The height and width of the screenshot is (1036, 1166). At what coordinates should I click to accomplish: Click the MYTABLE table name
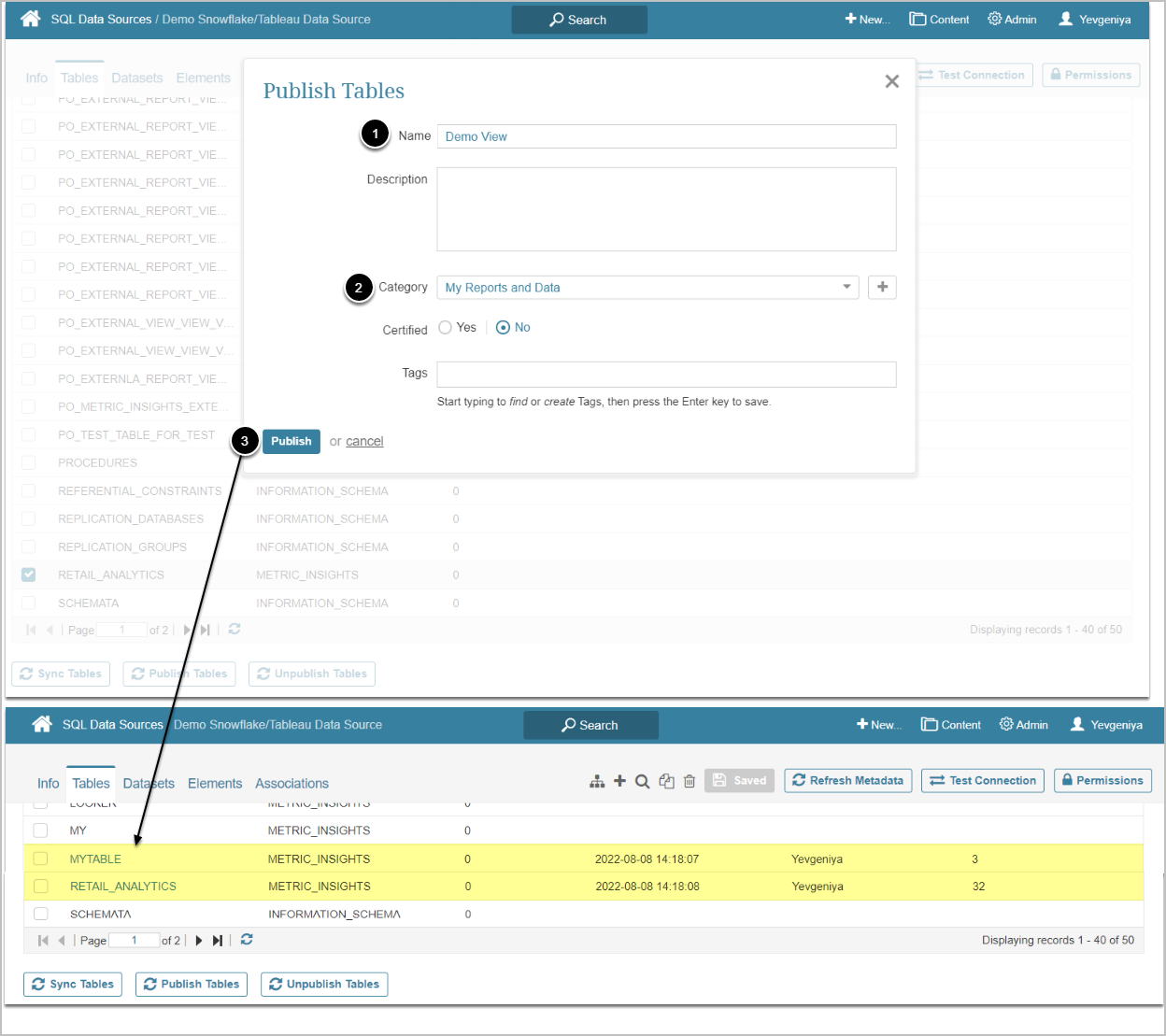point(95,859)
